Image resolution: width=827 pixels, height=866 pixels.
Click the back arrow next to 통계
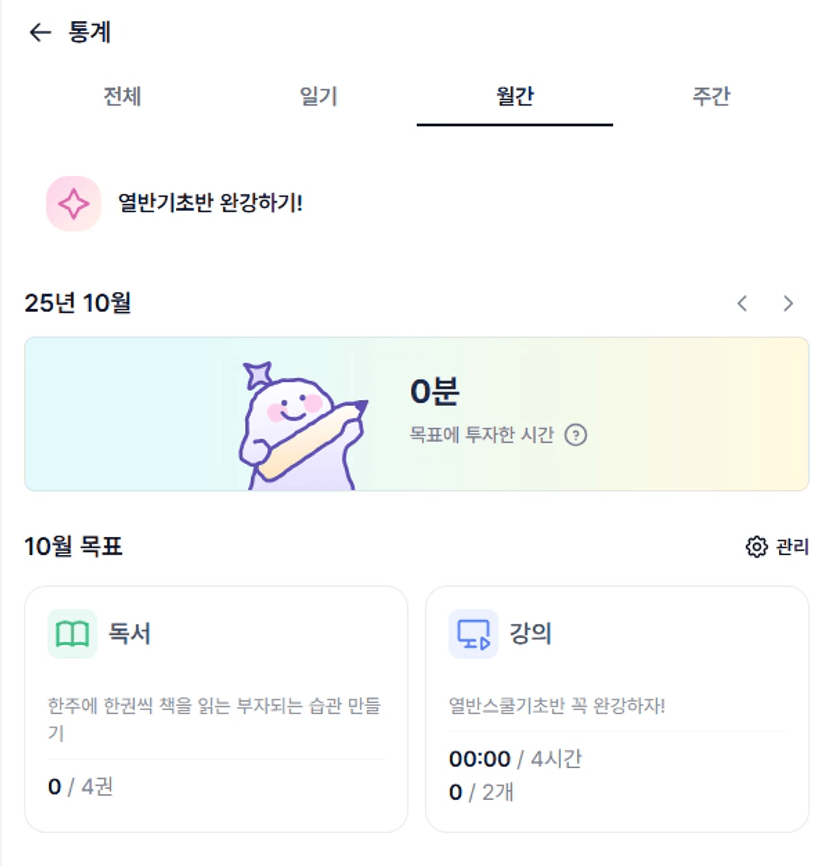[40, 33]
